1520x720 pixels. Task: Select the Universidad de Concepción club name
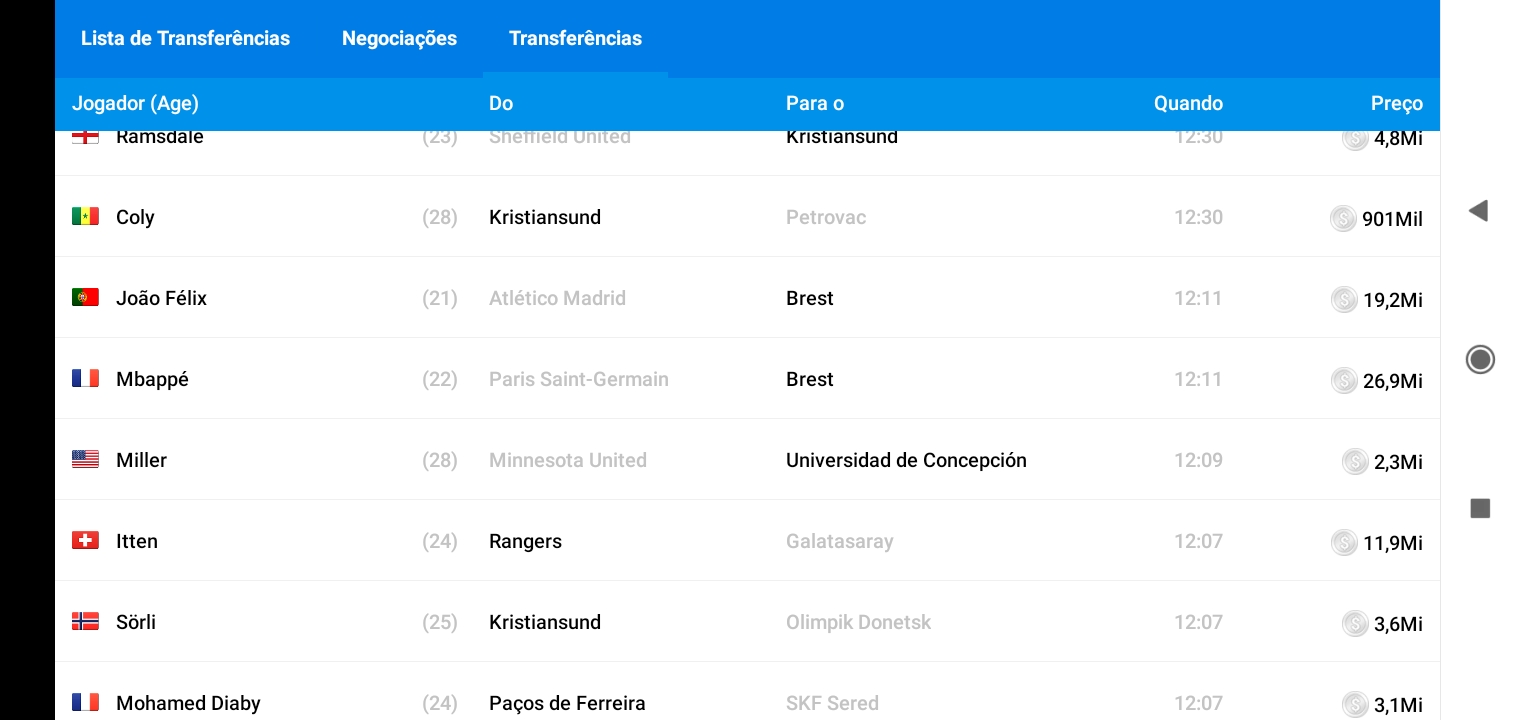pos(906,461)
